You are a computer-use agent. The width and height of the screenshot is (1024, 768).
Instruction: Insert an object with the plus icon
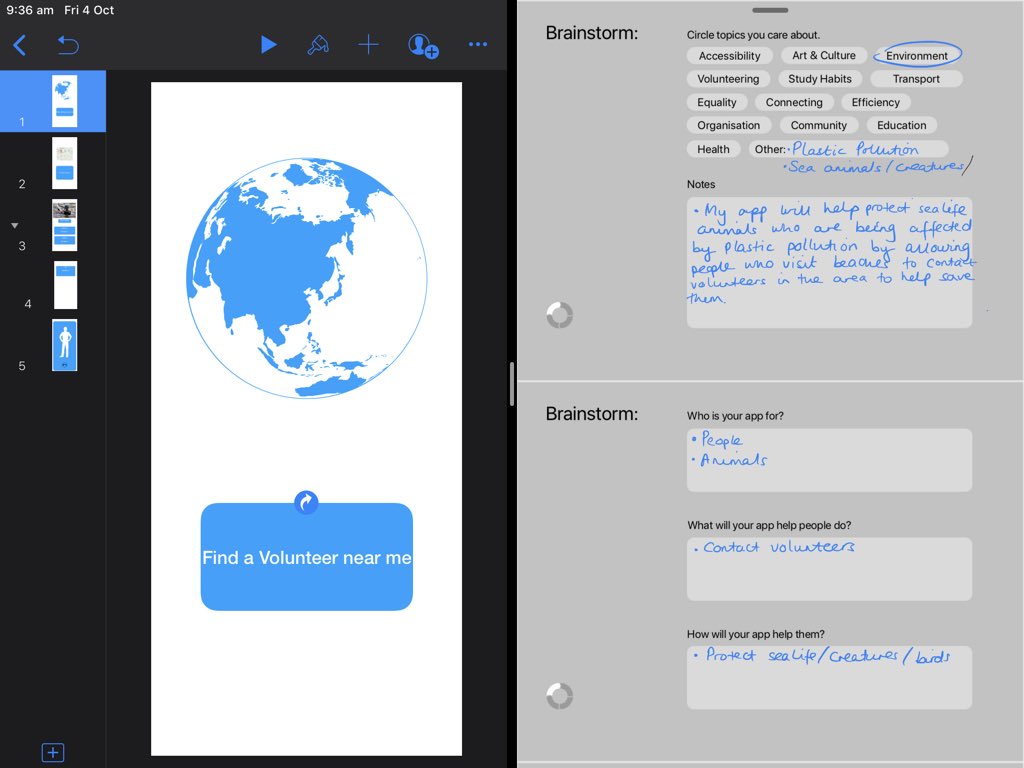pos(369,44)
